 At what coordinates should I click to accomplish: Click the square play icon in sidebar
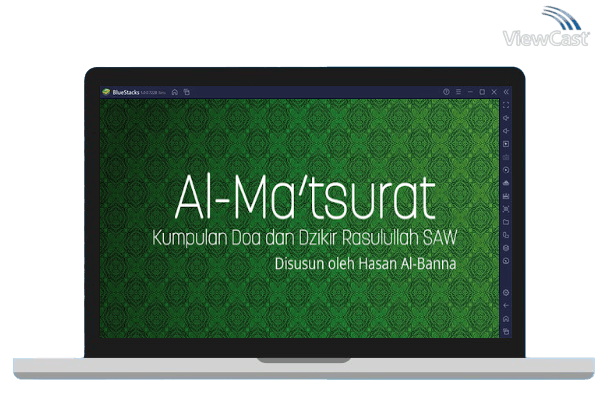(x=506, y=144)
